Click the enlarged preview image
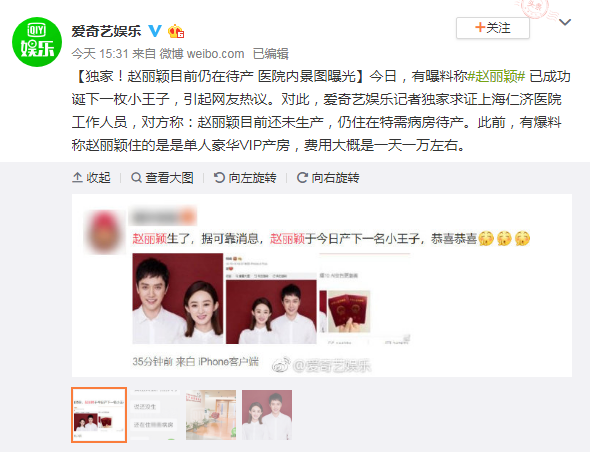Screen dimensions: 590x452 click(322, 286)
